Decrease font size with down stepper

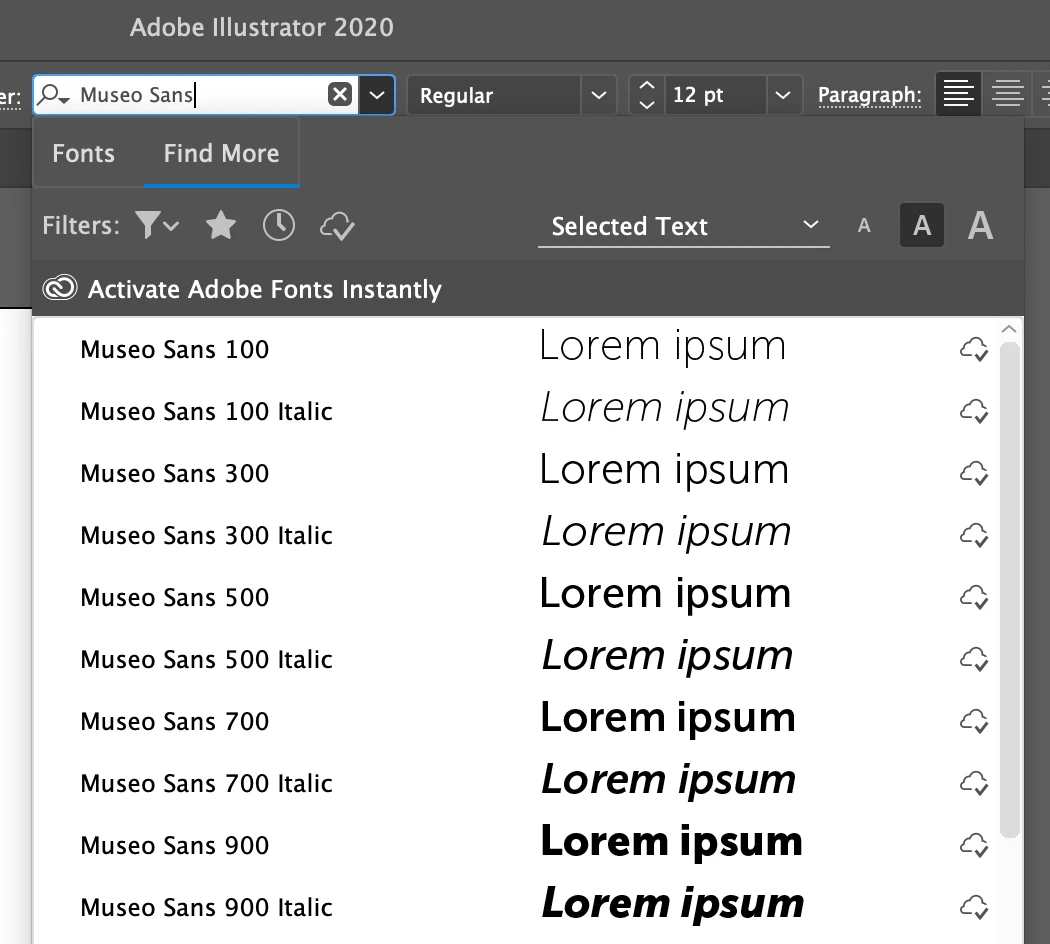(x=647, y=104)
